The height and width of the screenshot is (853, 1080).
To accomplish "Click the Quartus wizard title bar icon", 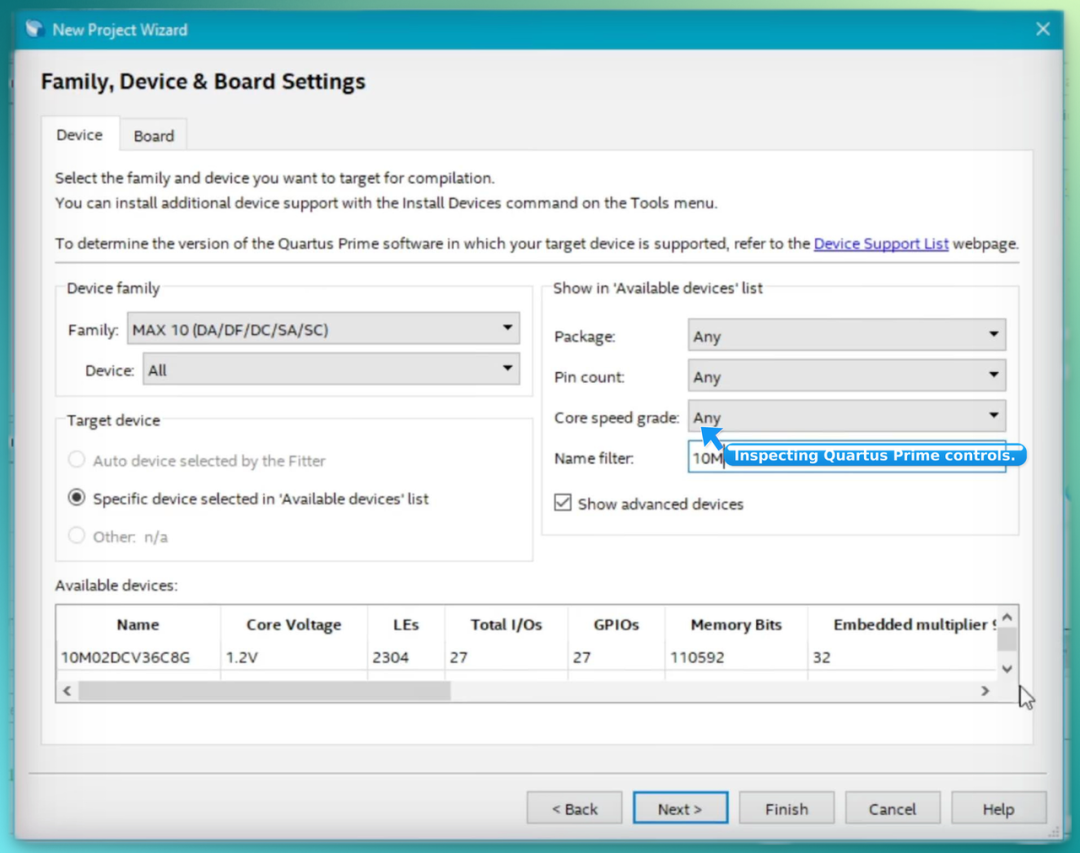I will (x=34, y=29).
